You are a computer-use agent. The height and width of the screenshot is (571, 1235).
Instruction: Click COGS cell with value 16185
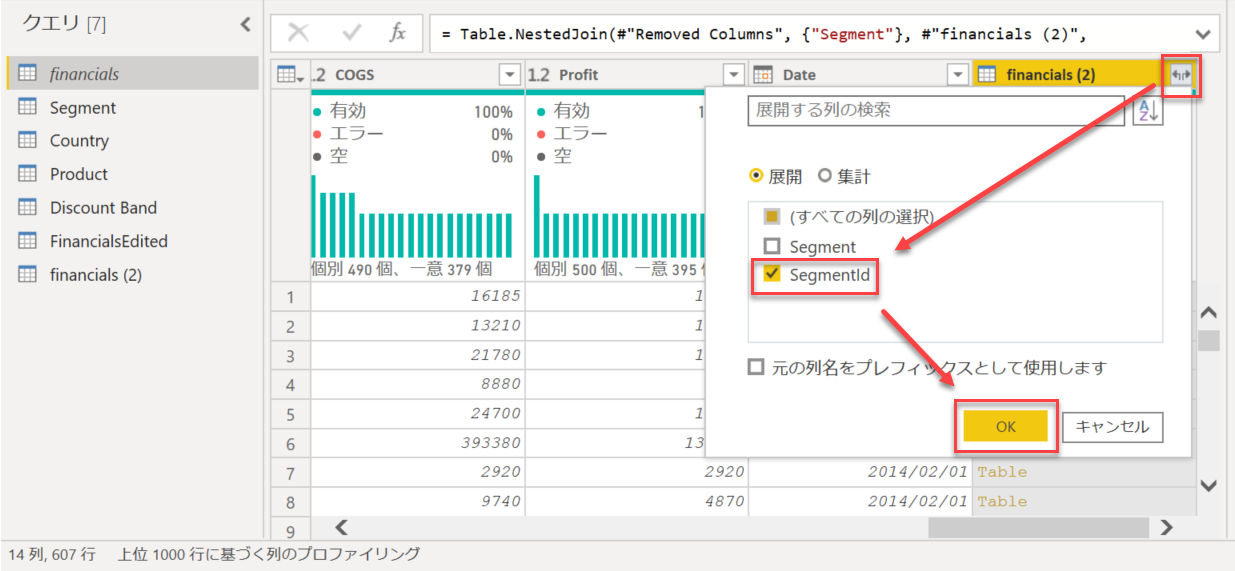418,297
